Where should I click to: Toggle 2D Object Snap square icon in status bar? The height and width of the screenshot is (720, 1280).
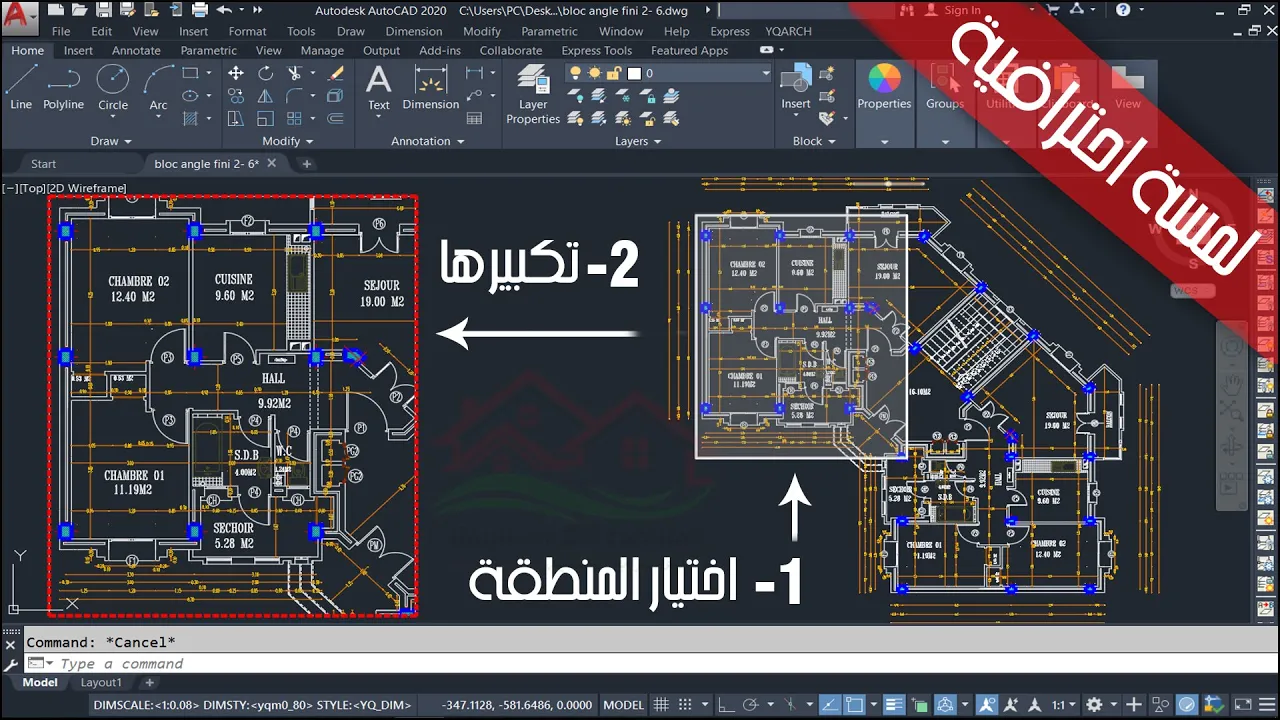pos(855,705)
